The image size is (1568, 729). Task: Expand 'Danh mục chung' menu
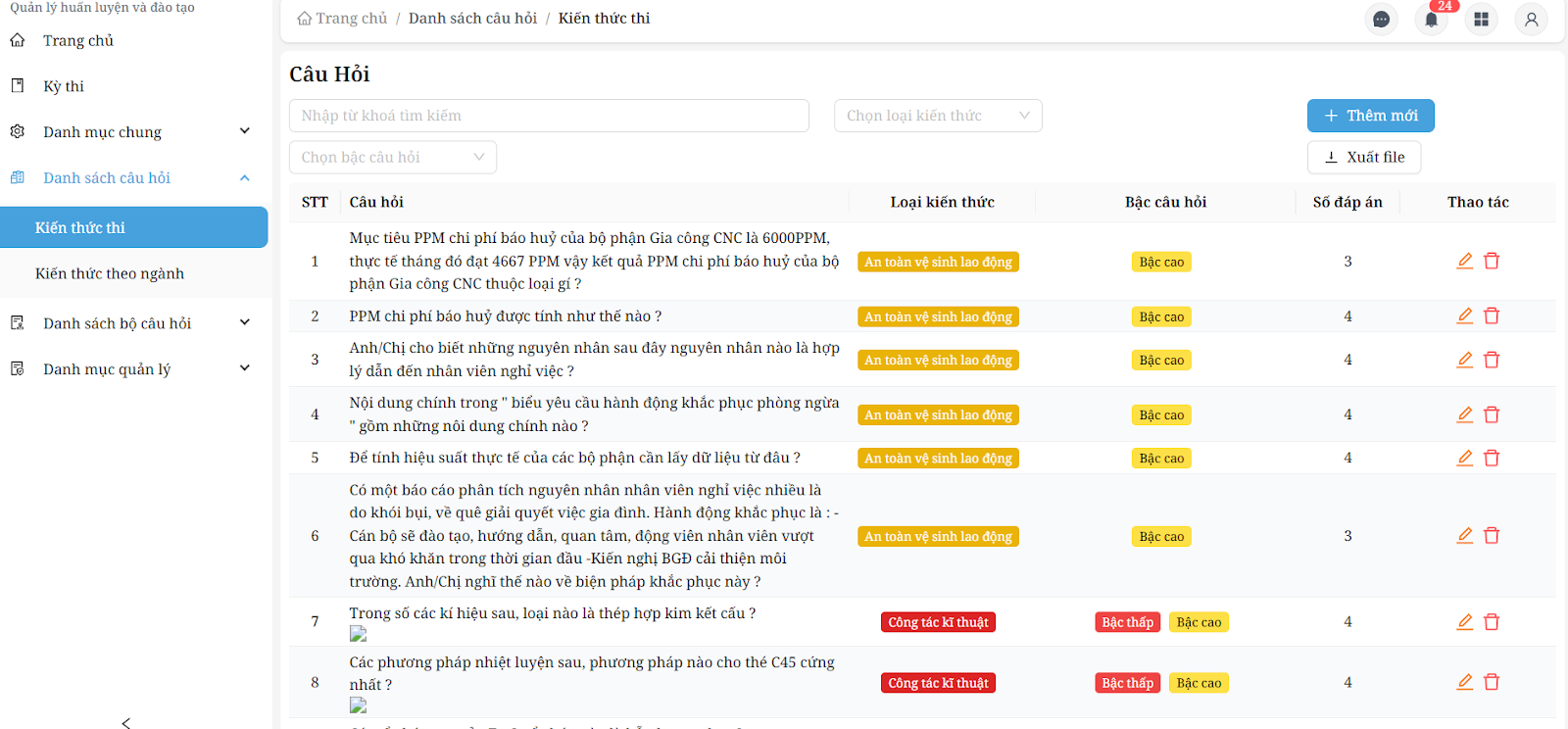[133, 131]
